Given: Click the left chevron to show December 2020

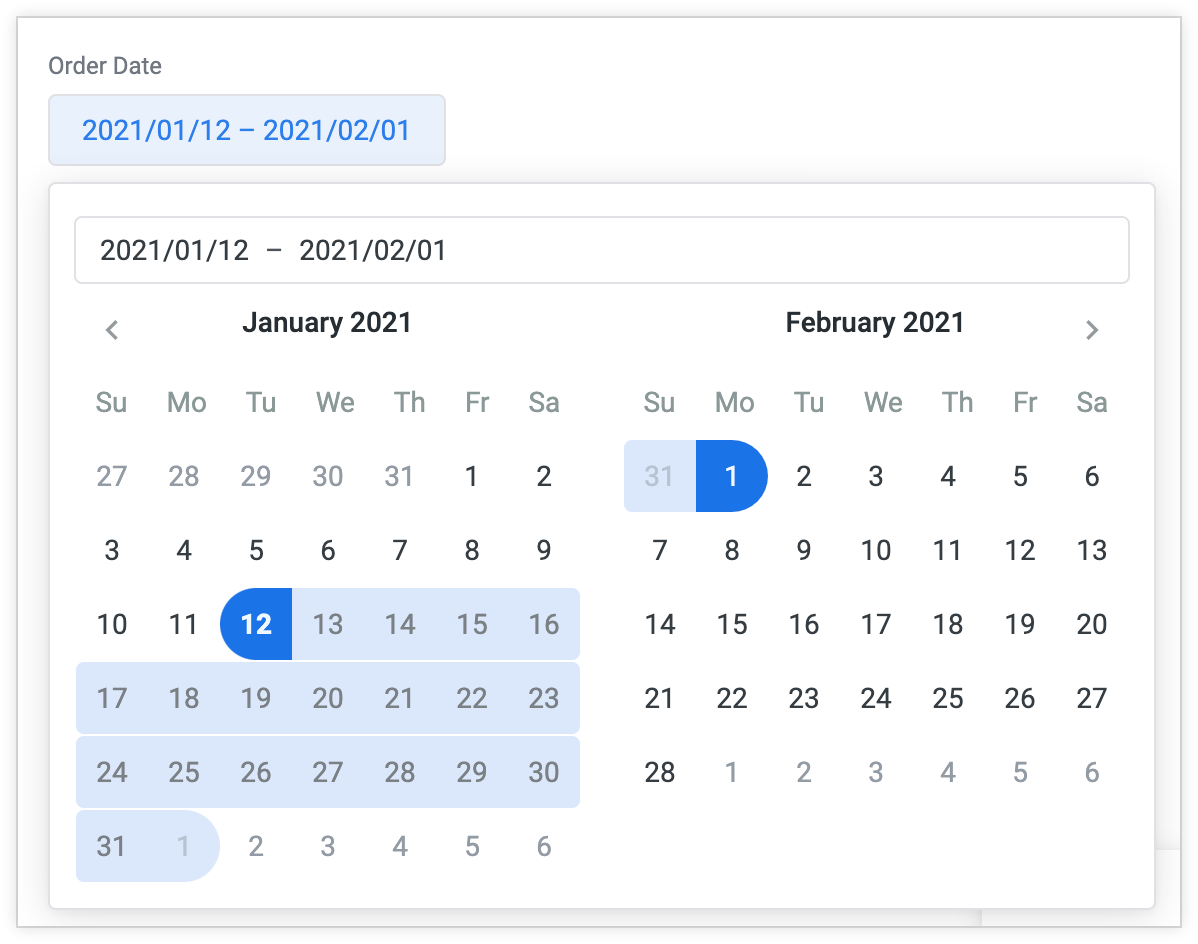Looking at the screenshot, I should pyautogui.click(x=112, y=330).
